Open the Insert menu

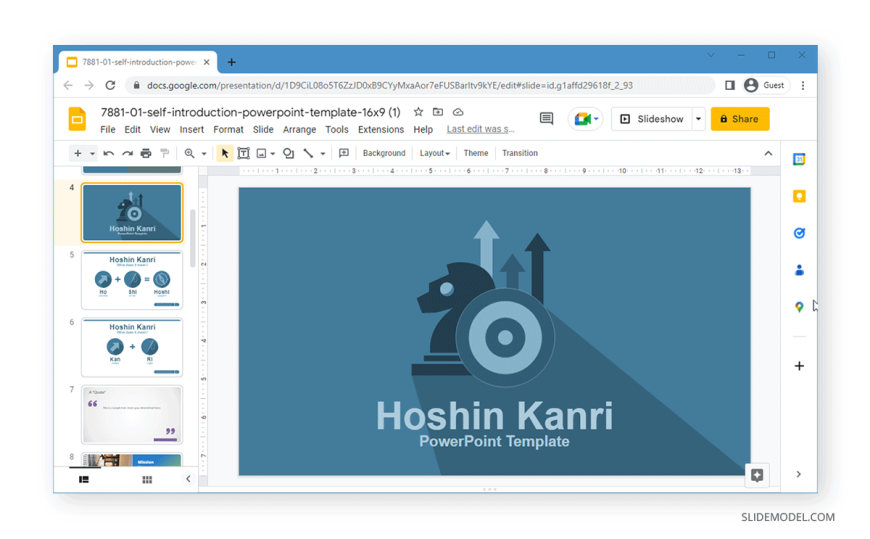(x=191, y=130)
